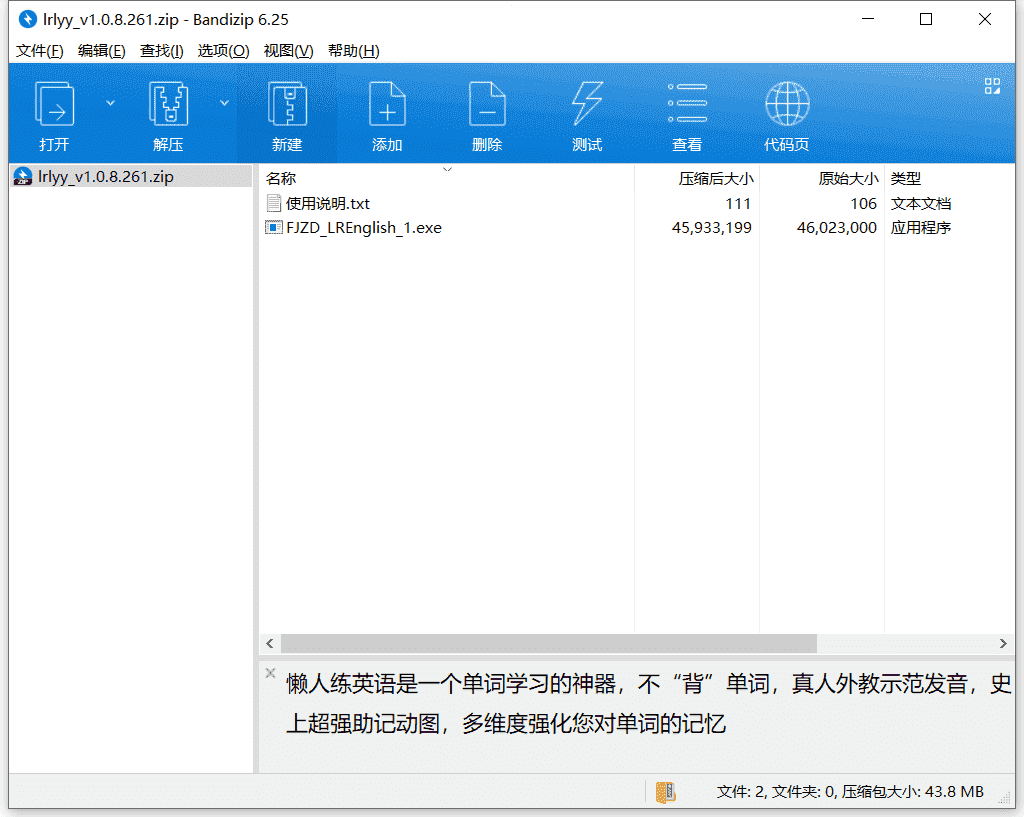Click the horizontal scrollbar thumb in the file list
Image resolution: width=1024 pixels, height=817 pixels.
tap(549, 644)
